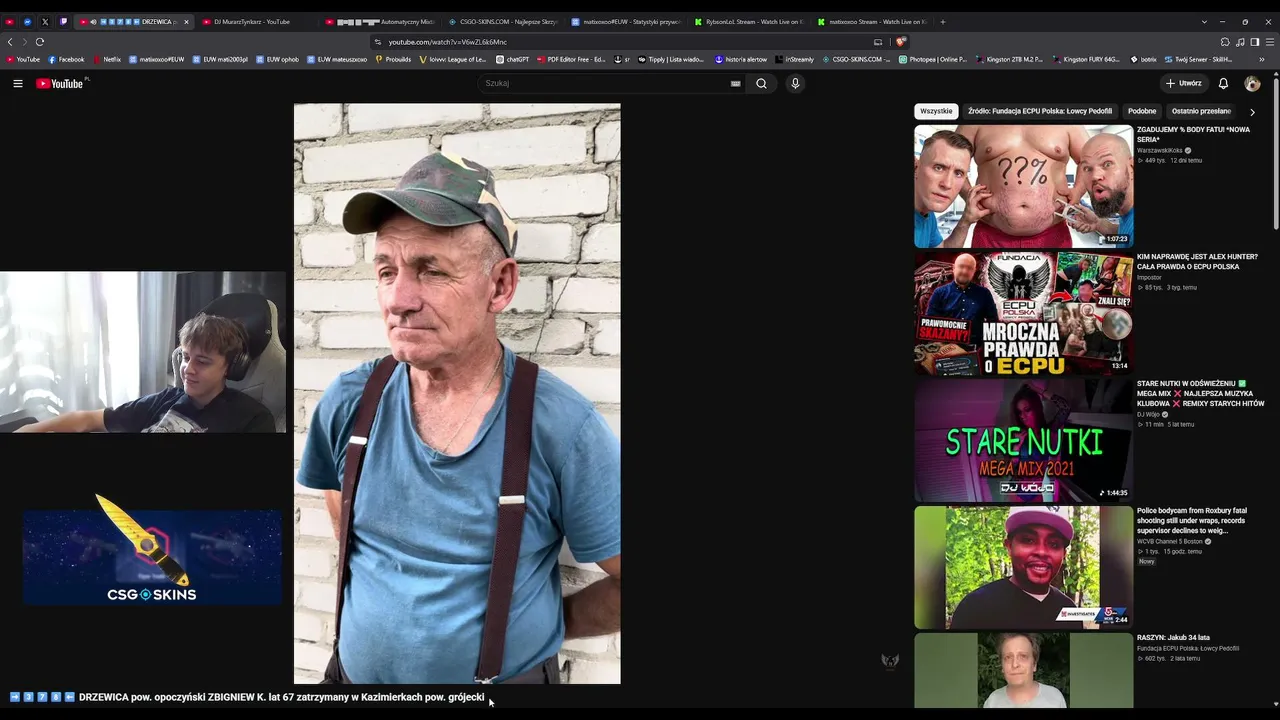Open the media control music-note icon
The width and height of the screenshot is (1280, 720).
[1240, 42]
